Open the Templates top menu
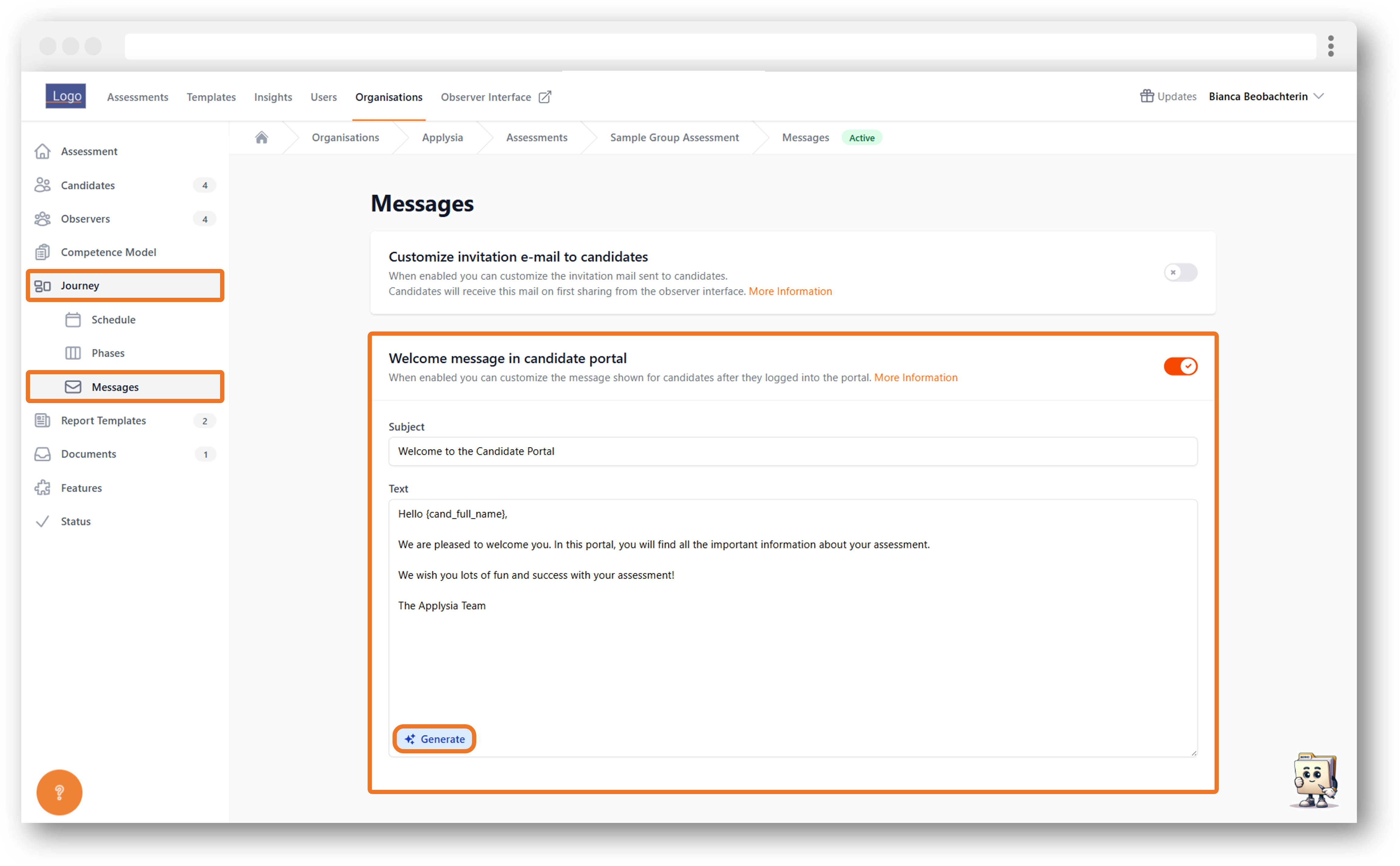1400x866 pixels. [x=211, y=97]
